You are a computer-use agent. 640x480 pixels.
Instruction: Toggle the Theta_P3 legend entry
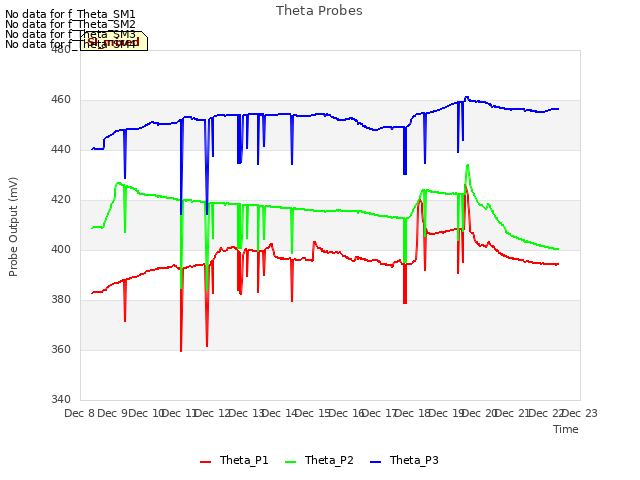click(404, 460)
